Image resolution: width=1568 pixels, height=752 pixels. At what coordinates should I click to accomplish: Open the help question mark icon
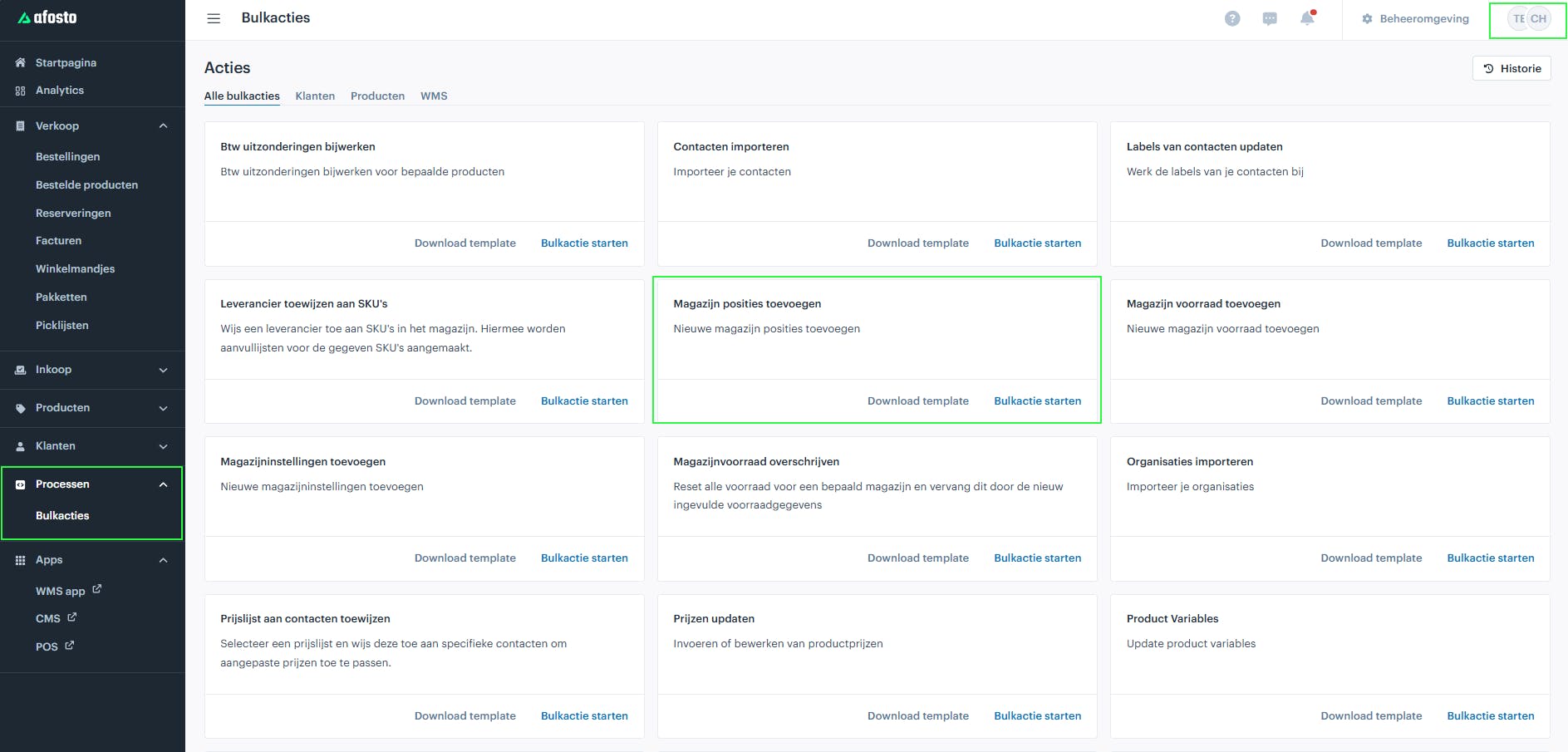(x=1232, y=18)
